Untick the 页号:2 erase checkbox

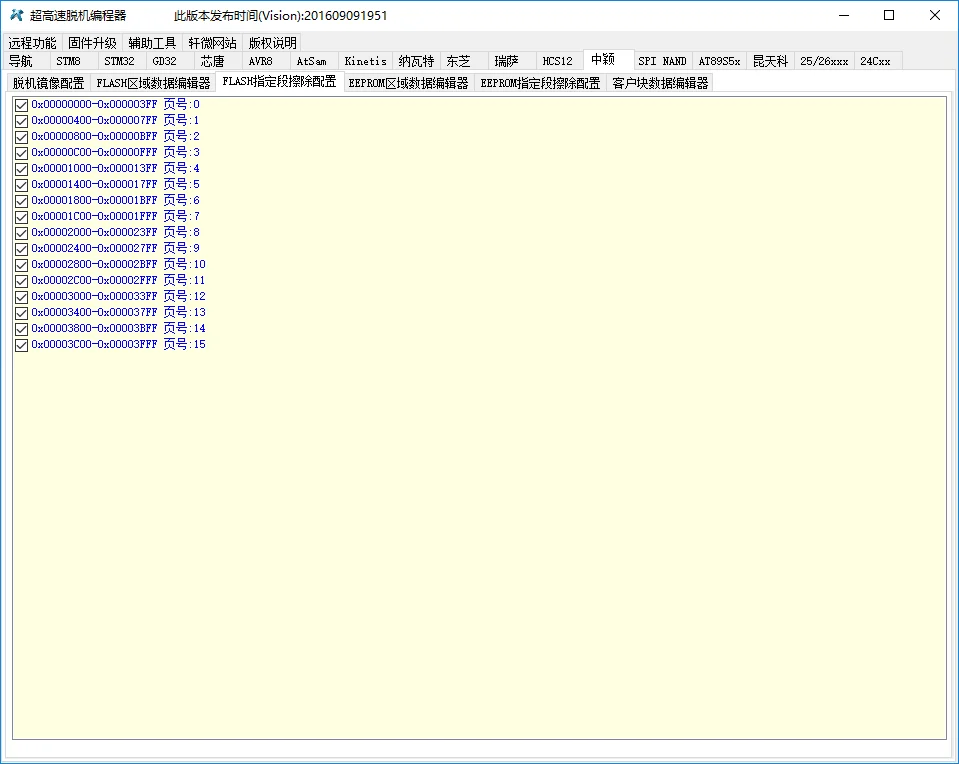pyautogui.click(x=21, y=137)
